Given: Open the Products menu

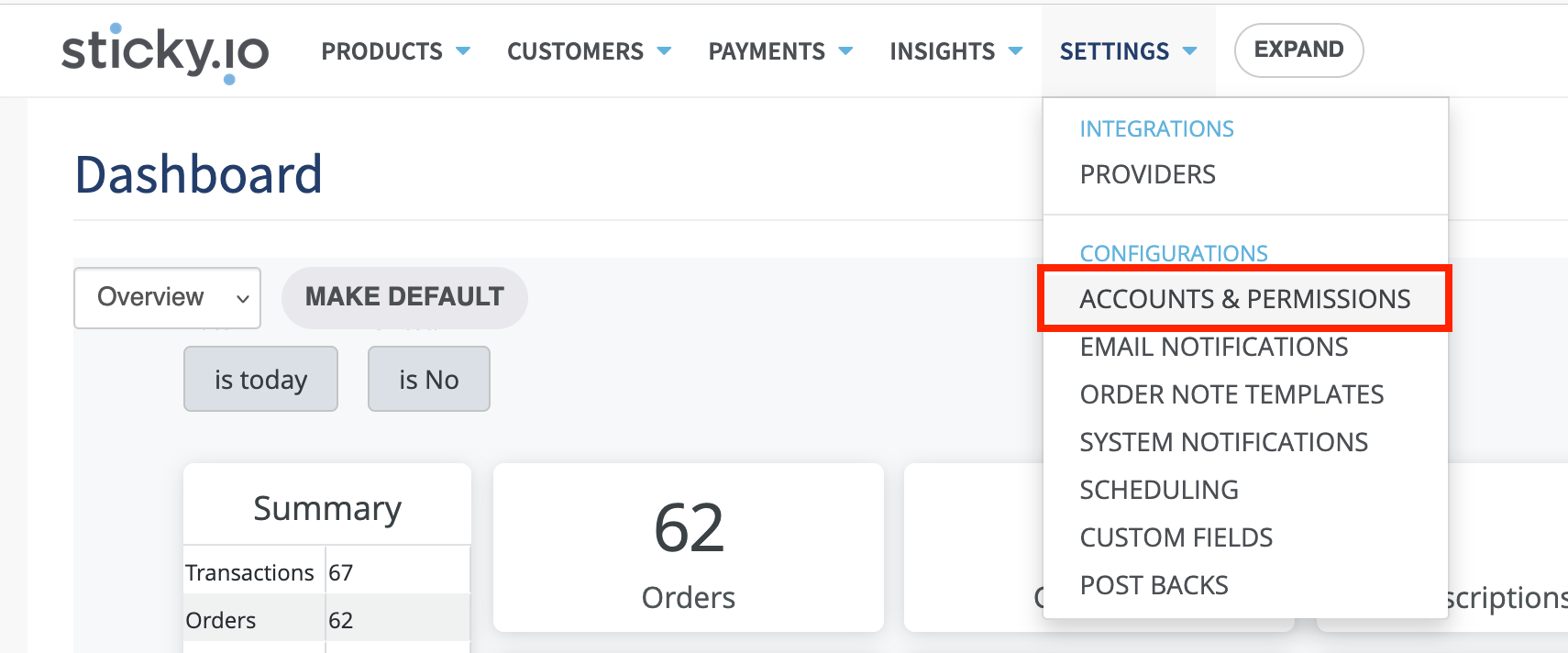Looking at the screenshot, I should tap(394, 51).
